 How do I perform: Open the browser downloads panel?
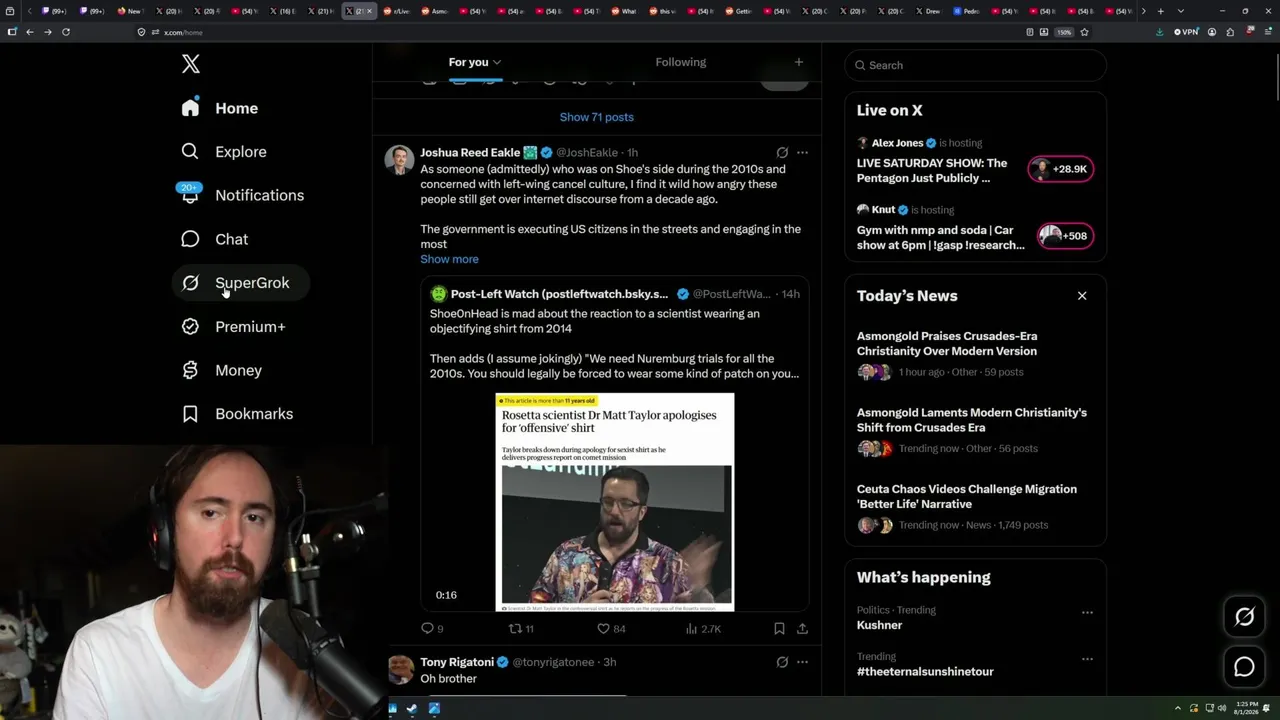point(1159,32)
